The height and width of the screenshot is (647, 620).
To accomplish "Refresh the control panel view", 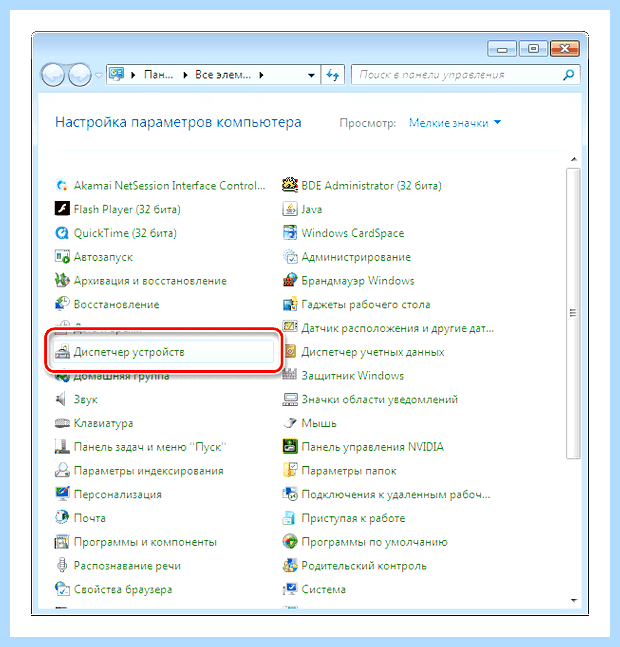I will (x=332, y=75).
